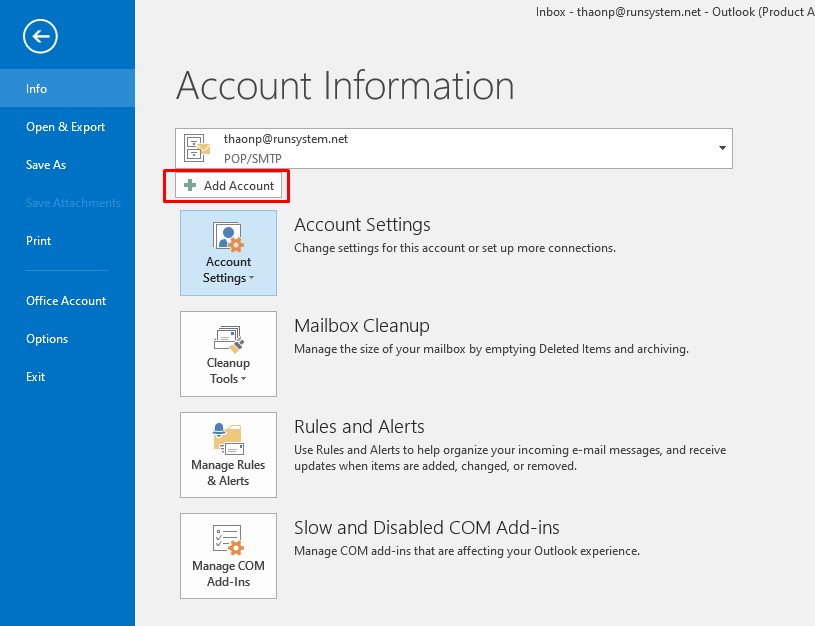Open the Account Settings button
Screen dimensions: 815x626
[x=228, y=253]
